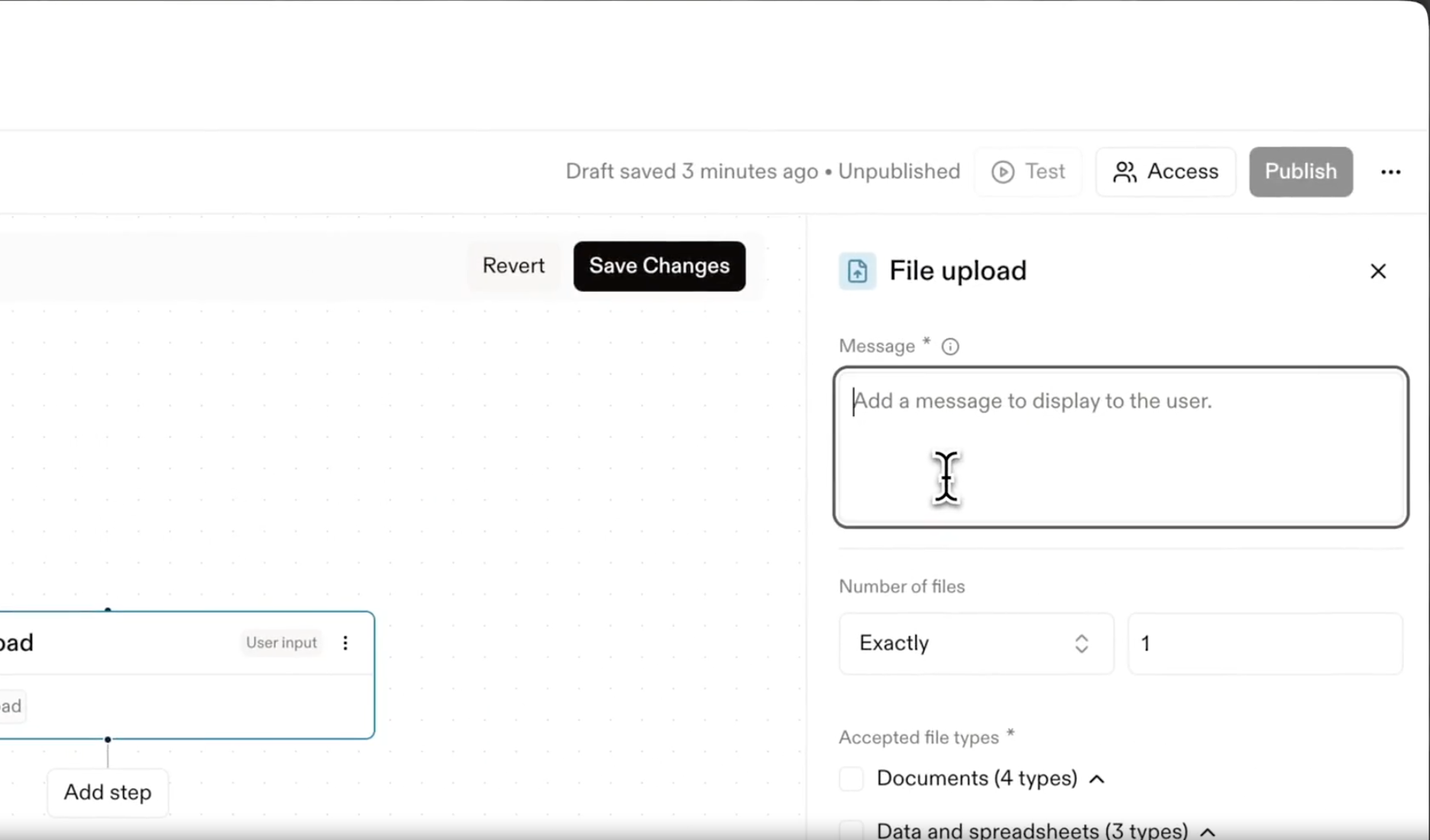Click the Save Changes button

(658, 266)
